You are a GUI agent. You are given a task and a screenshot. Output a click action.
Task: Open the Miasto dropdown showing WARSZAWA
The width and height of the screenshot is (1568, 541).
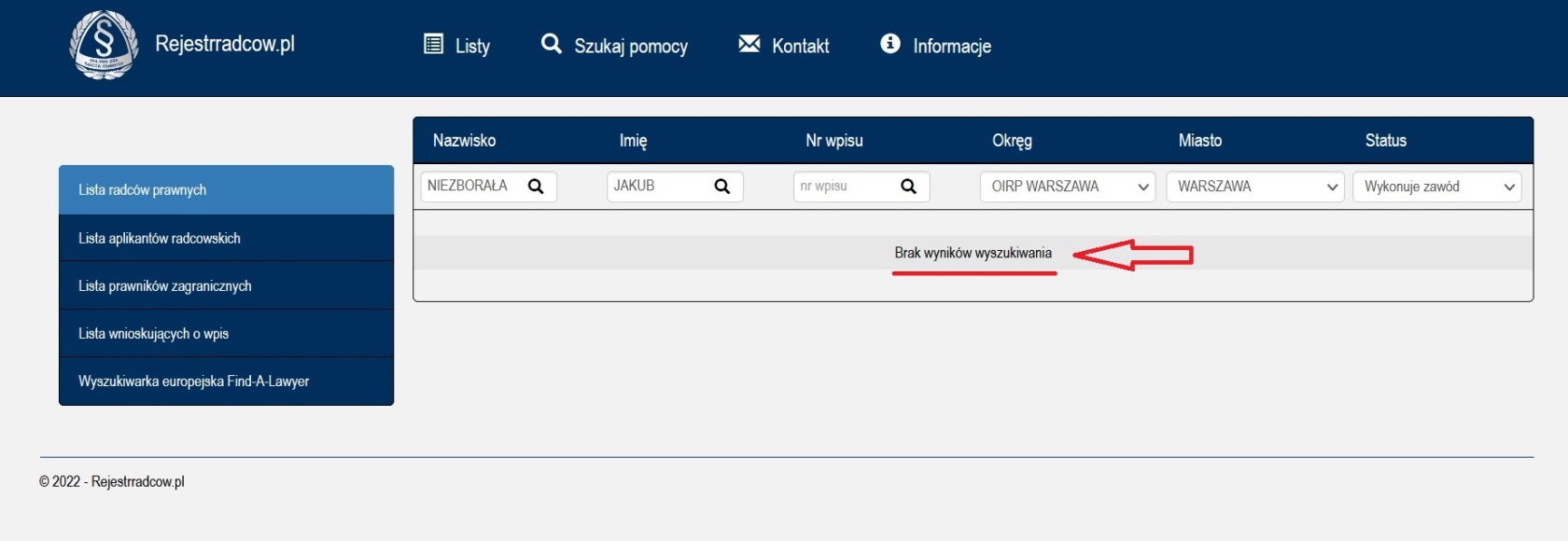click(1254, 187)
